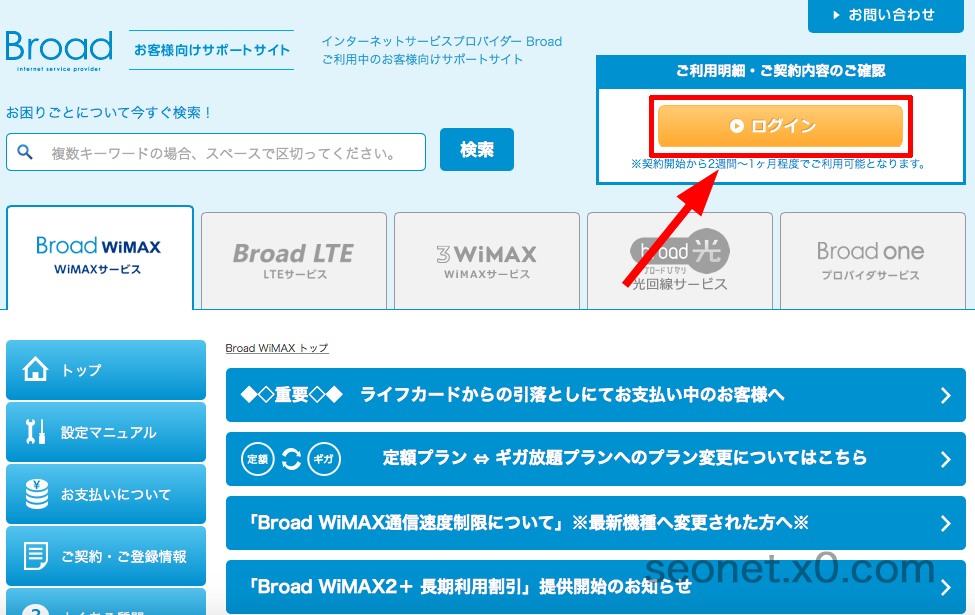Viewport: 975px width, 615px height.
Task: Click the 検索 search button
Action: coord(476,148)
